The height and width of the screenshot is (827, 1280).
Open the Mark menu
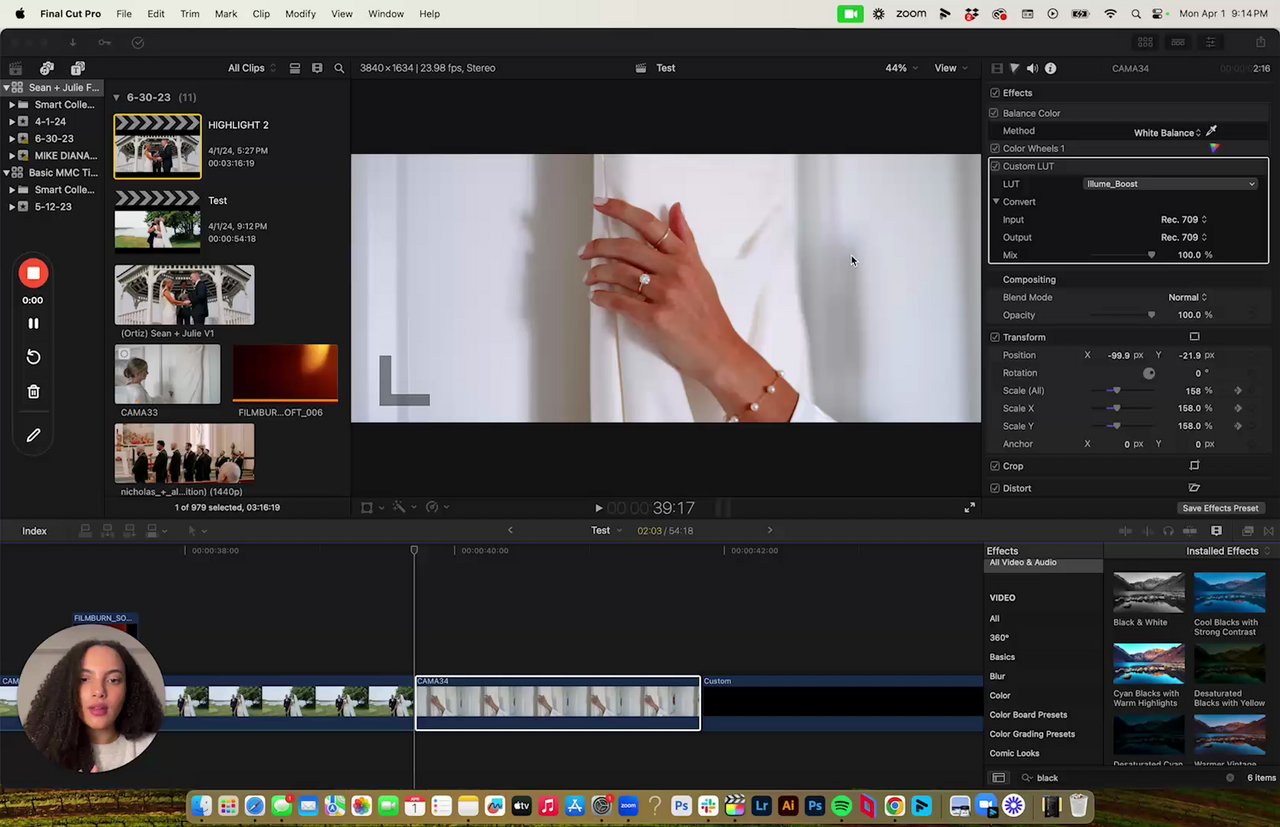pos(226,14)
